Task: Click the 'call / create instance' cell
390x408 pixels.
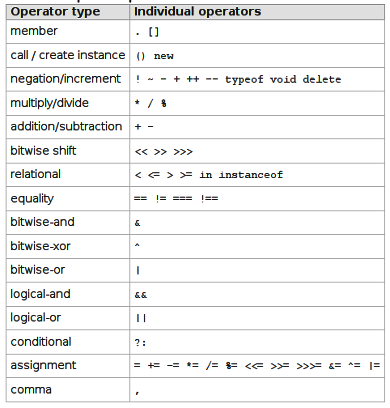Action: point(68,55)
